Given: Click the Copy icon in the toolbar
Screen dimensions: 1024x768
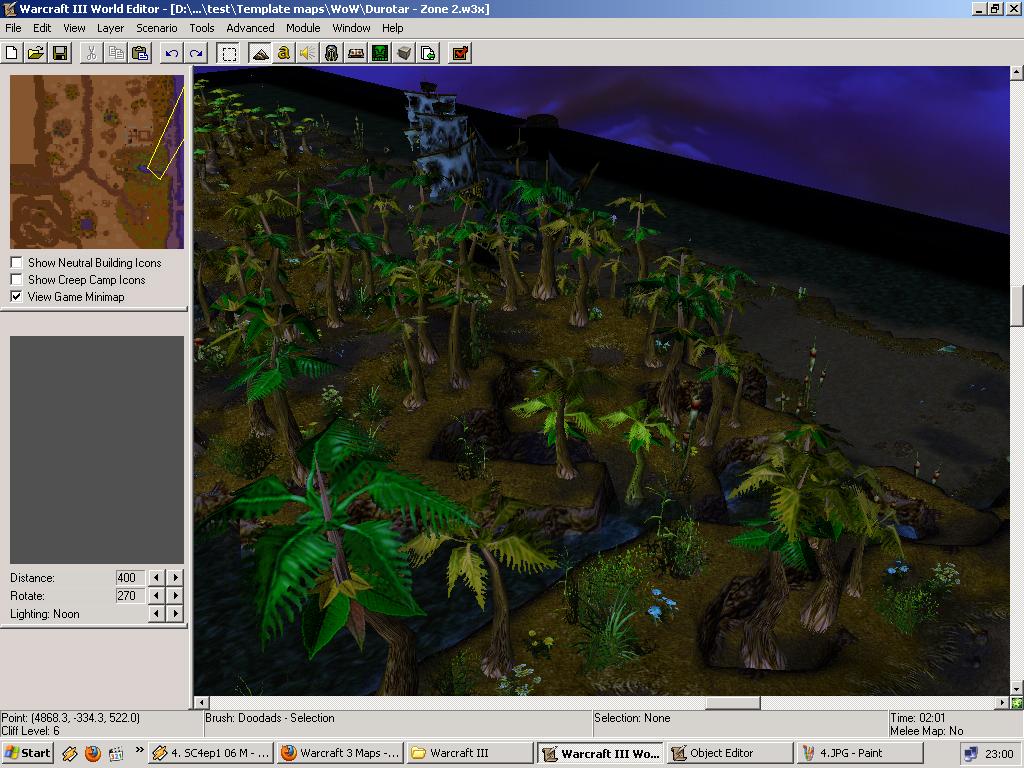Looking at the screenshot, I should (x=116, y=53).
